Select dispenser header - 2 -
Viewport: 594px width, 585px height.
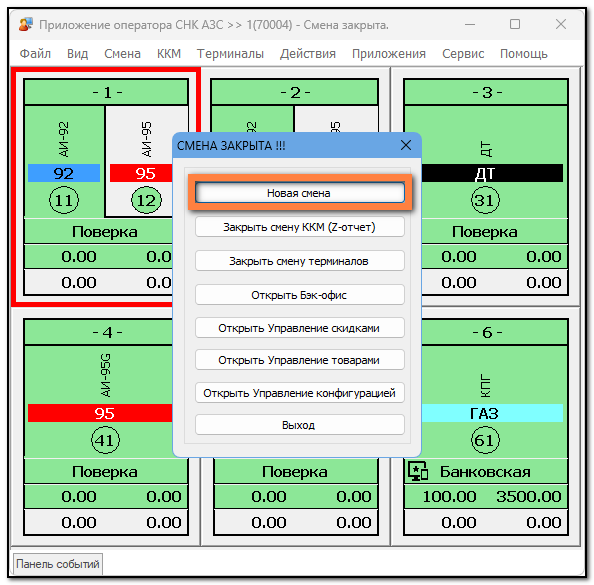pyautogui.click(x=295, y=92)
